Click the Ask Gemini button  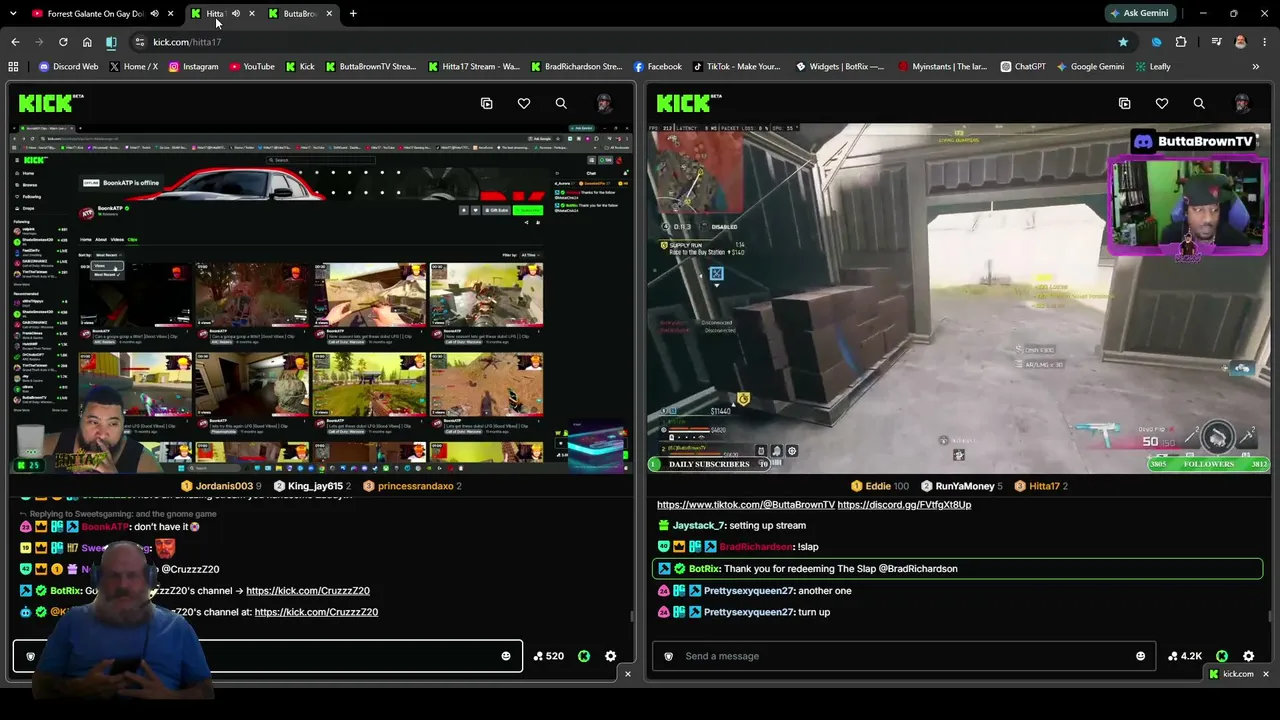tap(1139, 13)
